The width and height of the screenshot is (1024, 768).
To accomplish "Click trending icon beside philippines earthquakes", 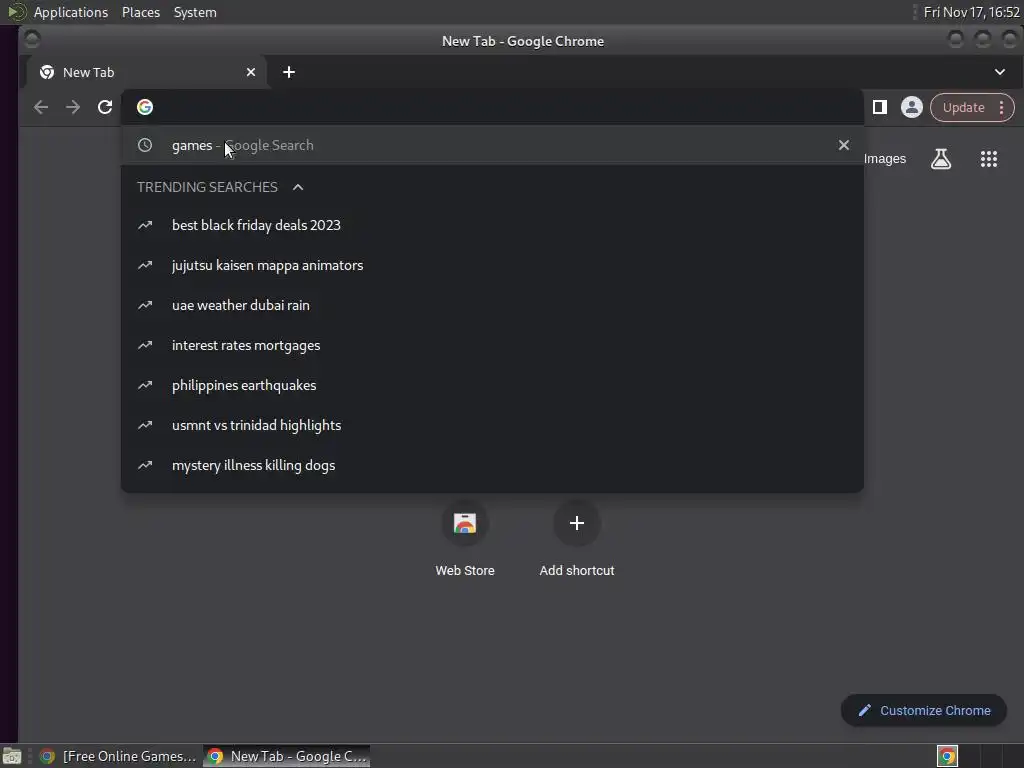I will 145,385.
